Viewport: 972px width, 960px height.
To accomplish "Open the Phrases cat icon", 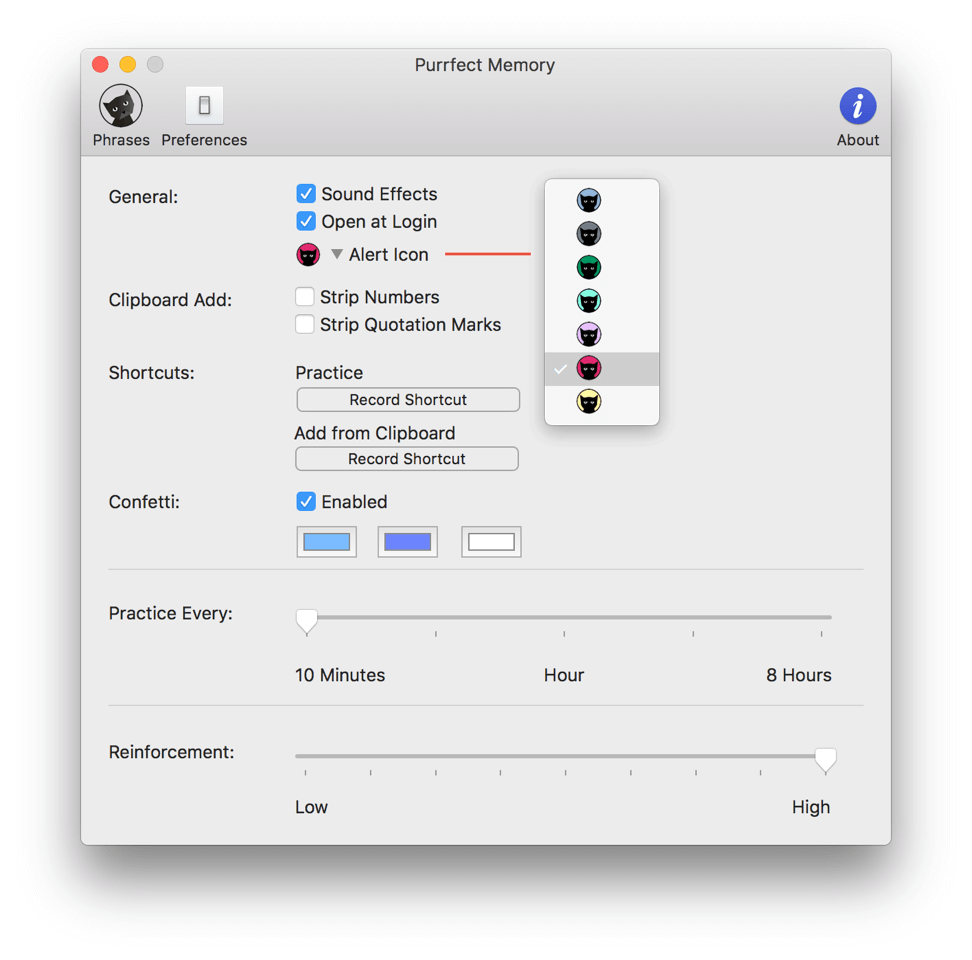I will [x=121, y=107].
